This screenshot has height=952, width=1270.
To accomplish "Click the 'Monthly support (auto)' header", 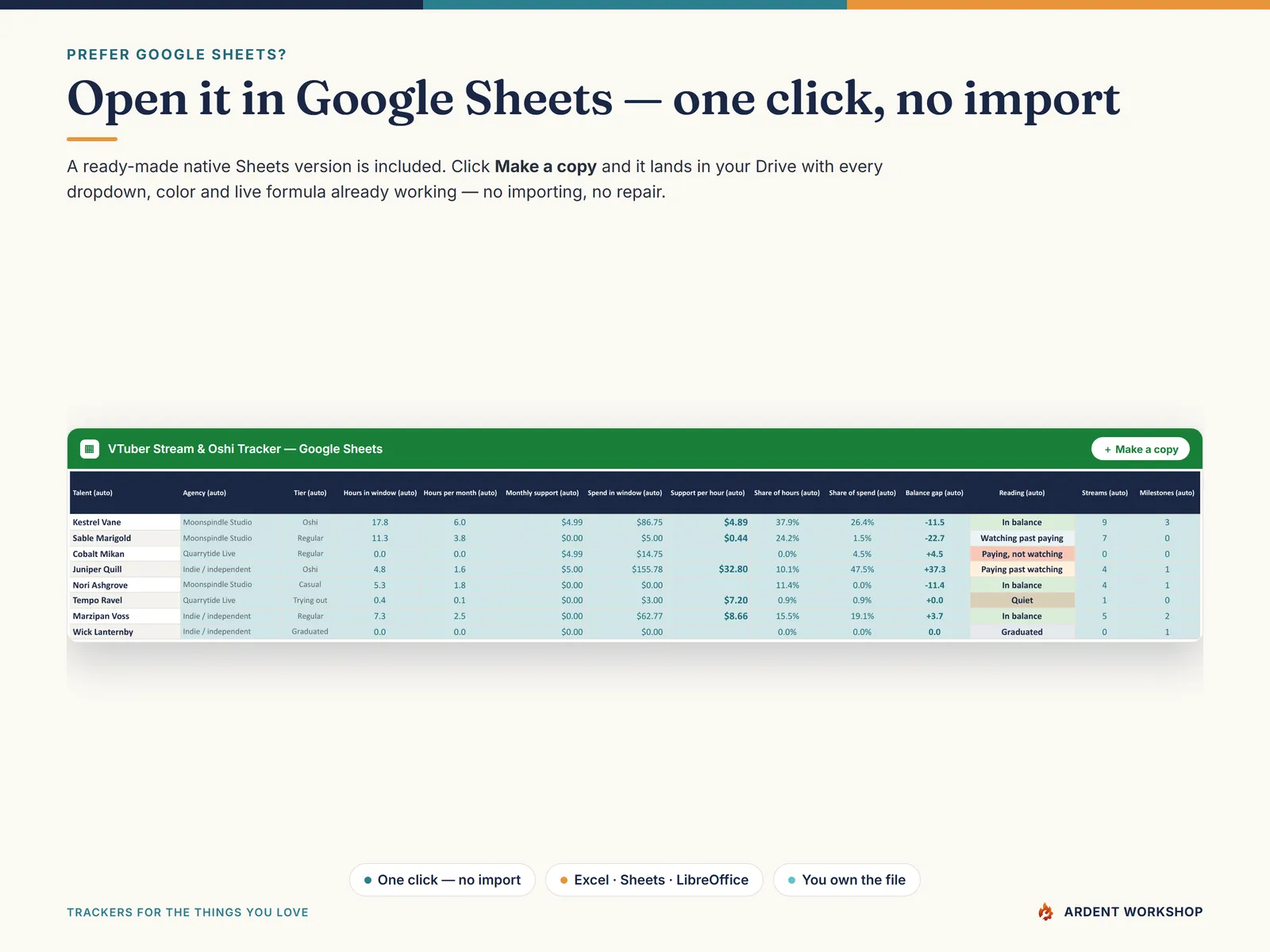I will [542, 493].
